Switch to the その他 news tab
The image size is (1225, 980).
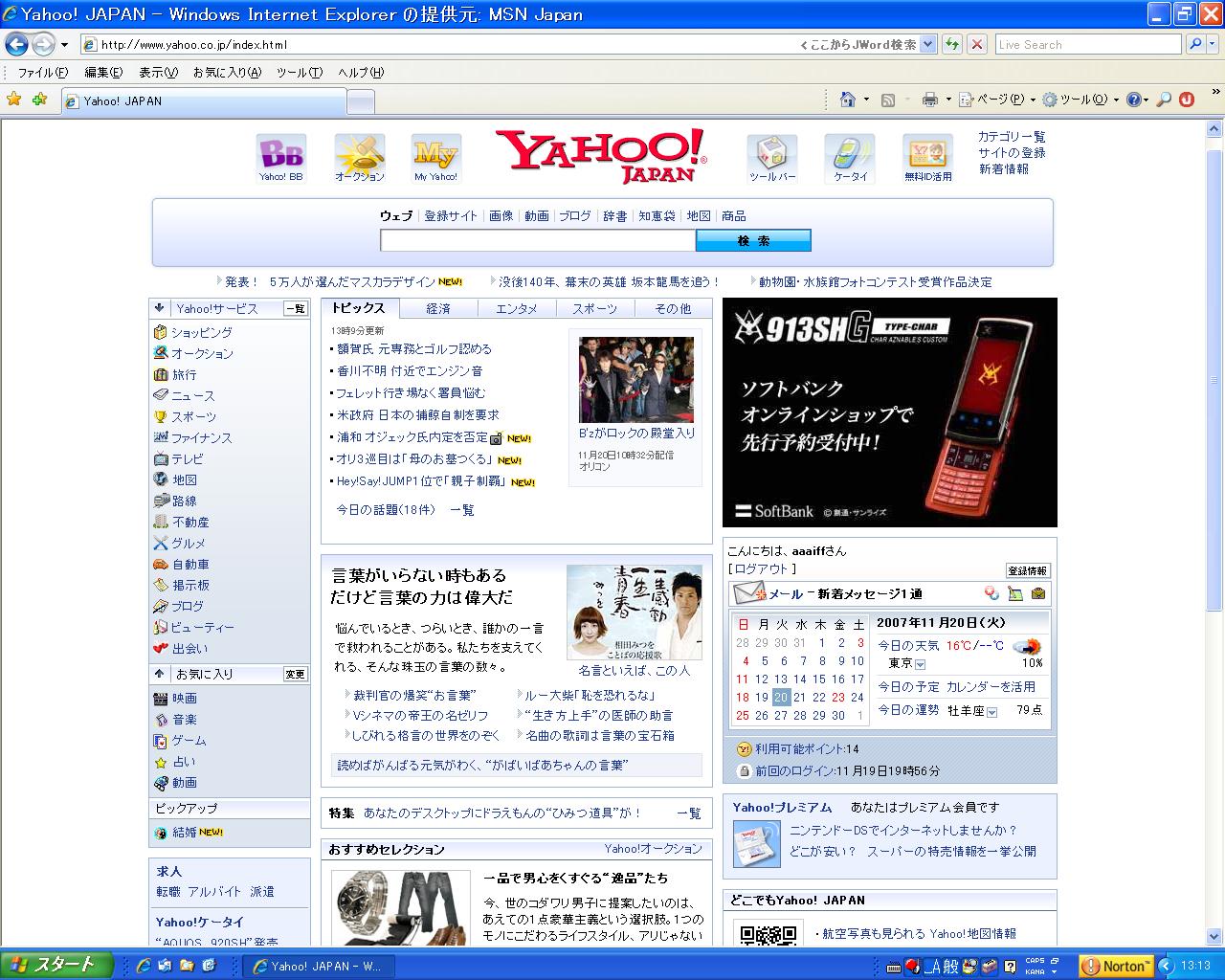[x=673, y=308]
